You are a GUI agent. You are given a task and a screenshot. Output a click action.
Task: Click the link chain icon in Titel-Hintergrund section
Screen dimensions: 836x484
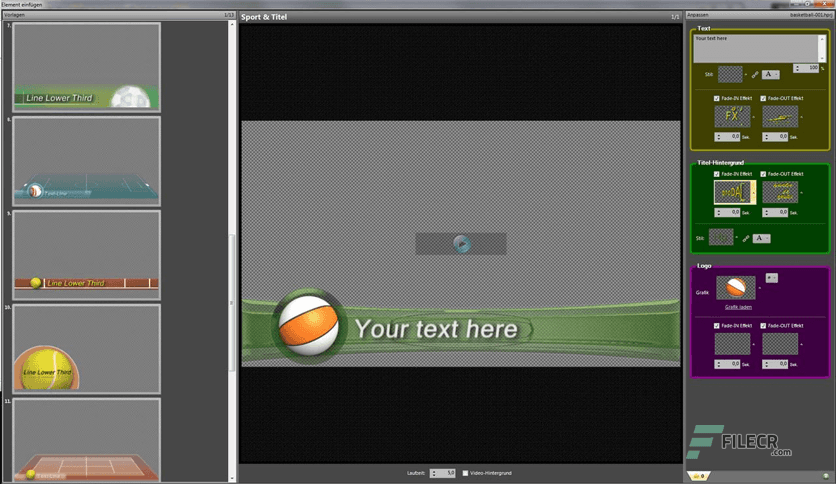(x=745, y=238)
